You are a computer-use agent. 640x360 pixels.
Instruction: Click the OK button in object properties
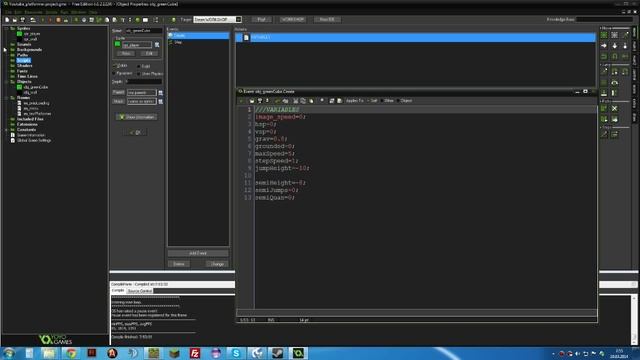coord(136,132)
